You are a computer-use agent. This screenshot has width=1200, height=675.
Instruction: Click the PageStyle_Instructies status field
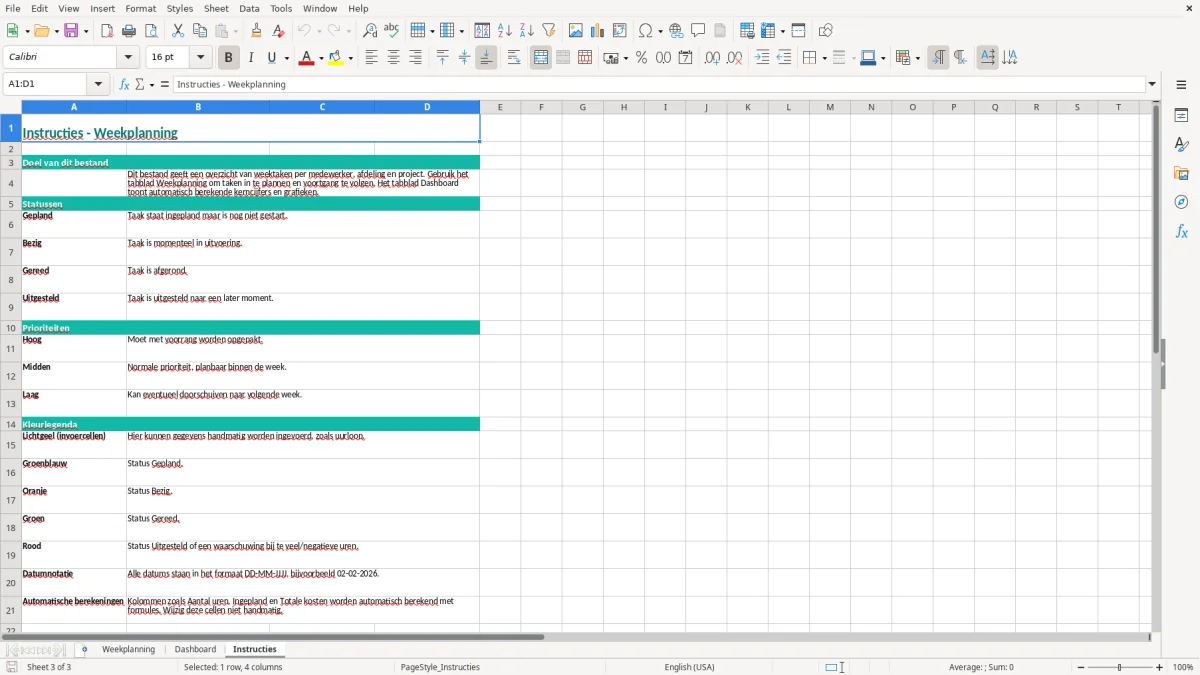tap(440, 667)
